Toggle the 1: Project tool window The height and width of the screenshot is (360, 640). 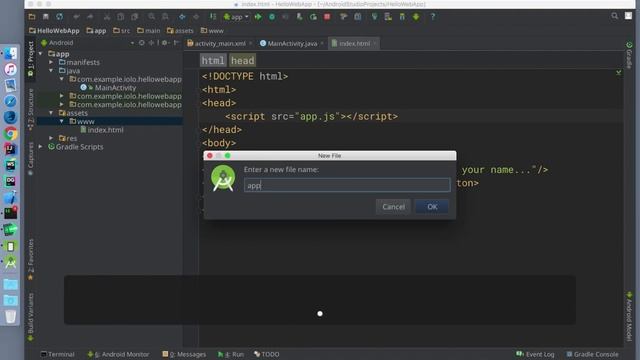(x=31, y=58)
